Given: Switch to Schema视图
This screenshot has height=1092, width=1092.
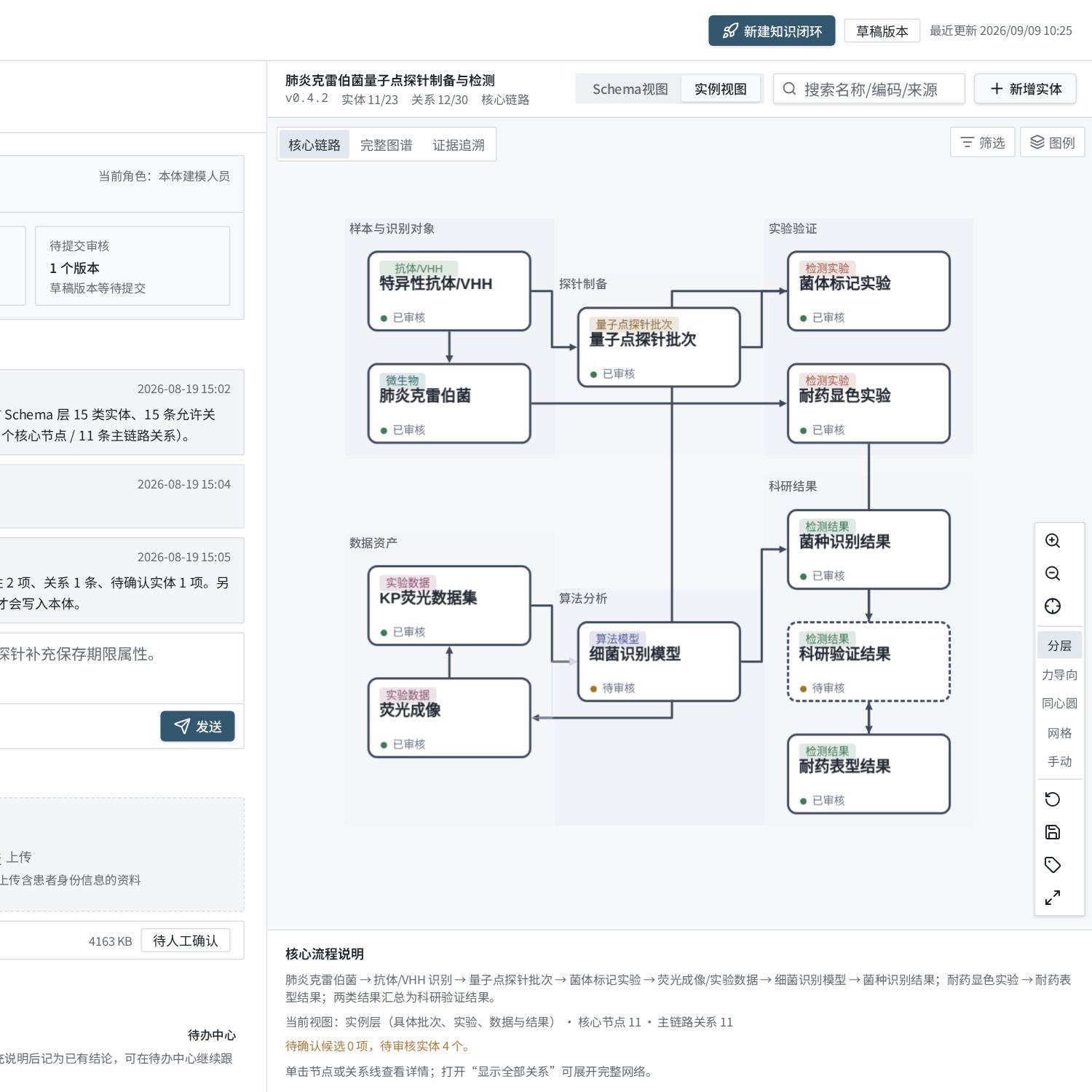Looking at the screenshot, I should 630,89.
